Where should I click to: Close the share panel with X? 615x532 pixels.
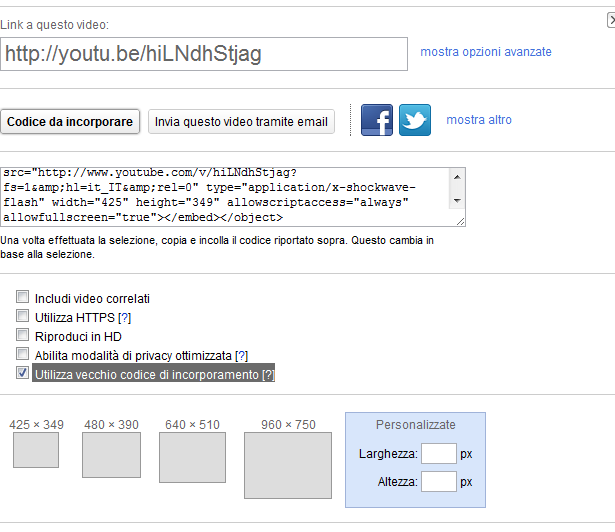[611, 20]
